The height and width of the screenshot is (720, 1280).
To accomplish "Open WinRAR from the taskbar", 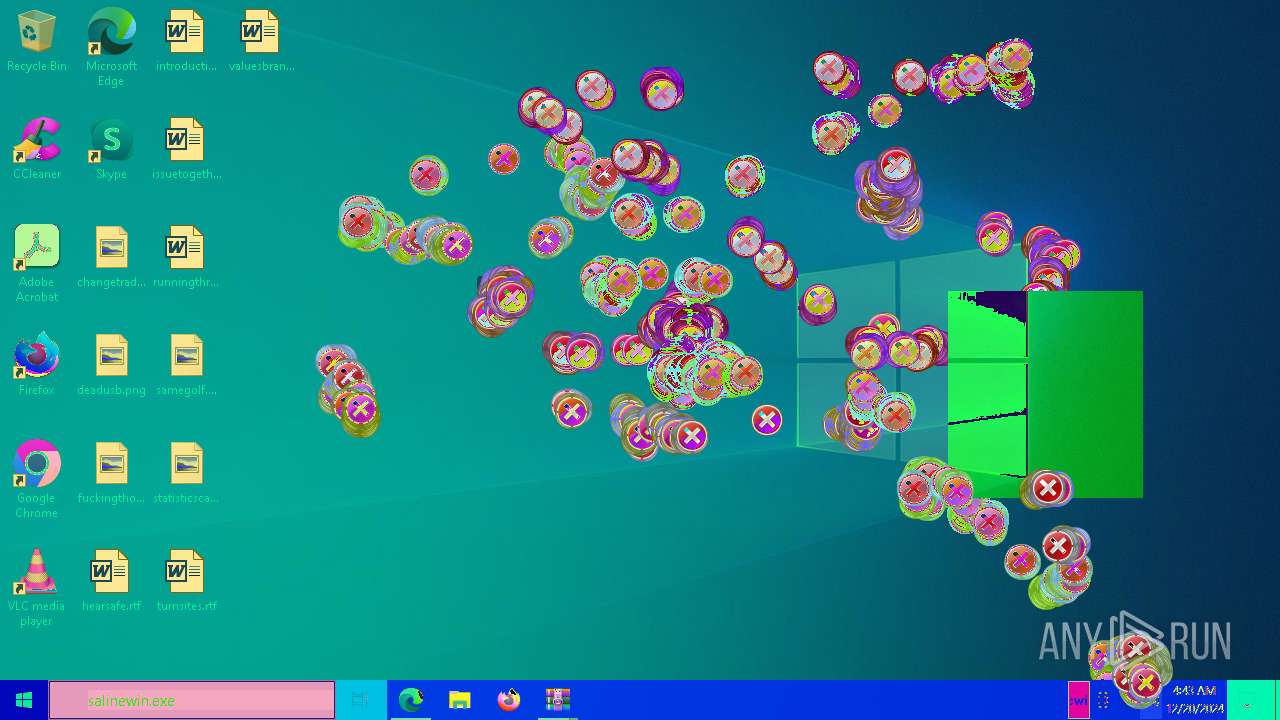I will (x=557, y=700).
